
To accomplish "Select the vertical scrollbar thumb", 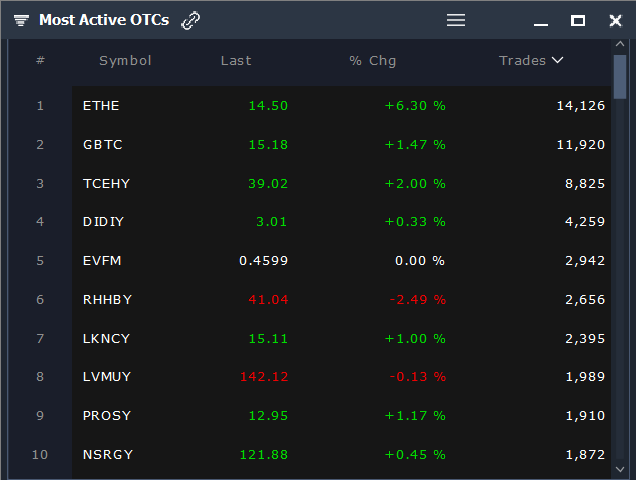I will tap(620, 77).
